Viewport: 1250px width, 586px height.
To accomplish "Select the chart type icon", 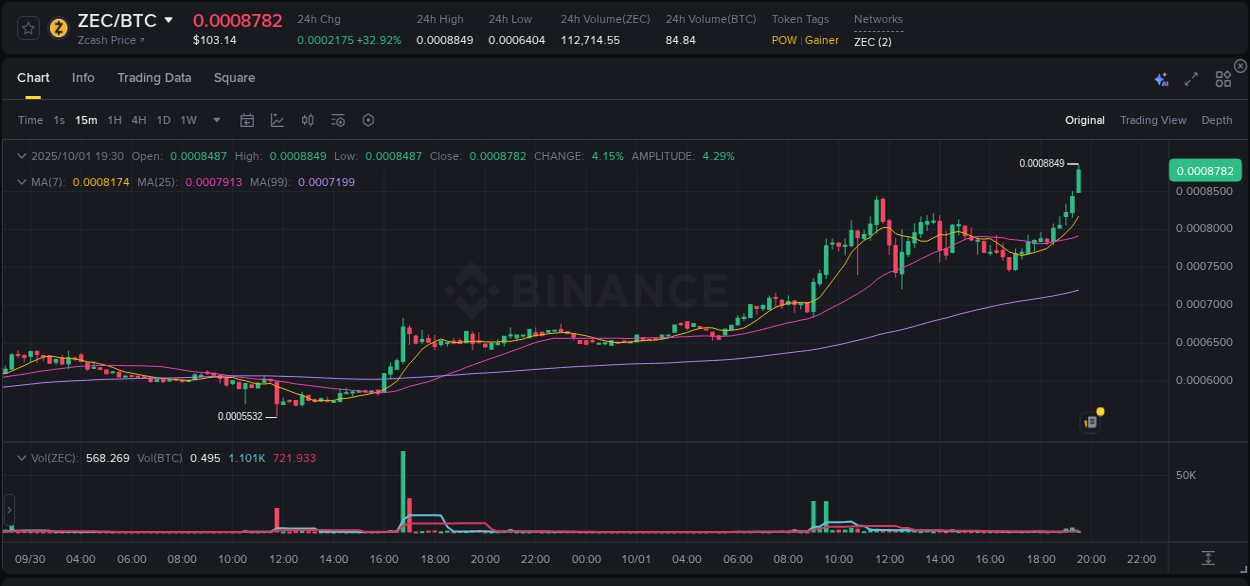I will click(277, 120).
